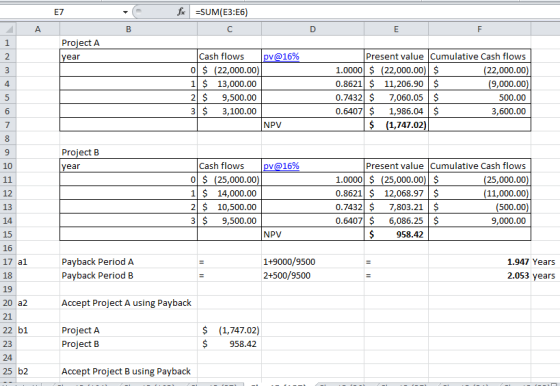Viewport: 560px width, 386px height.
Task: Select Project B NPV value 958.42 in row 15
Action: click(396, 234)
